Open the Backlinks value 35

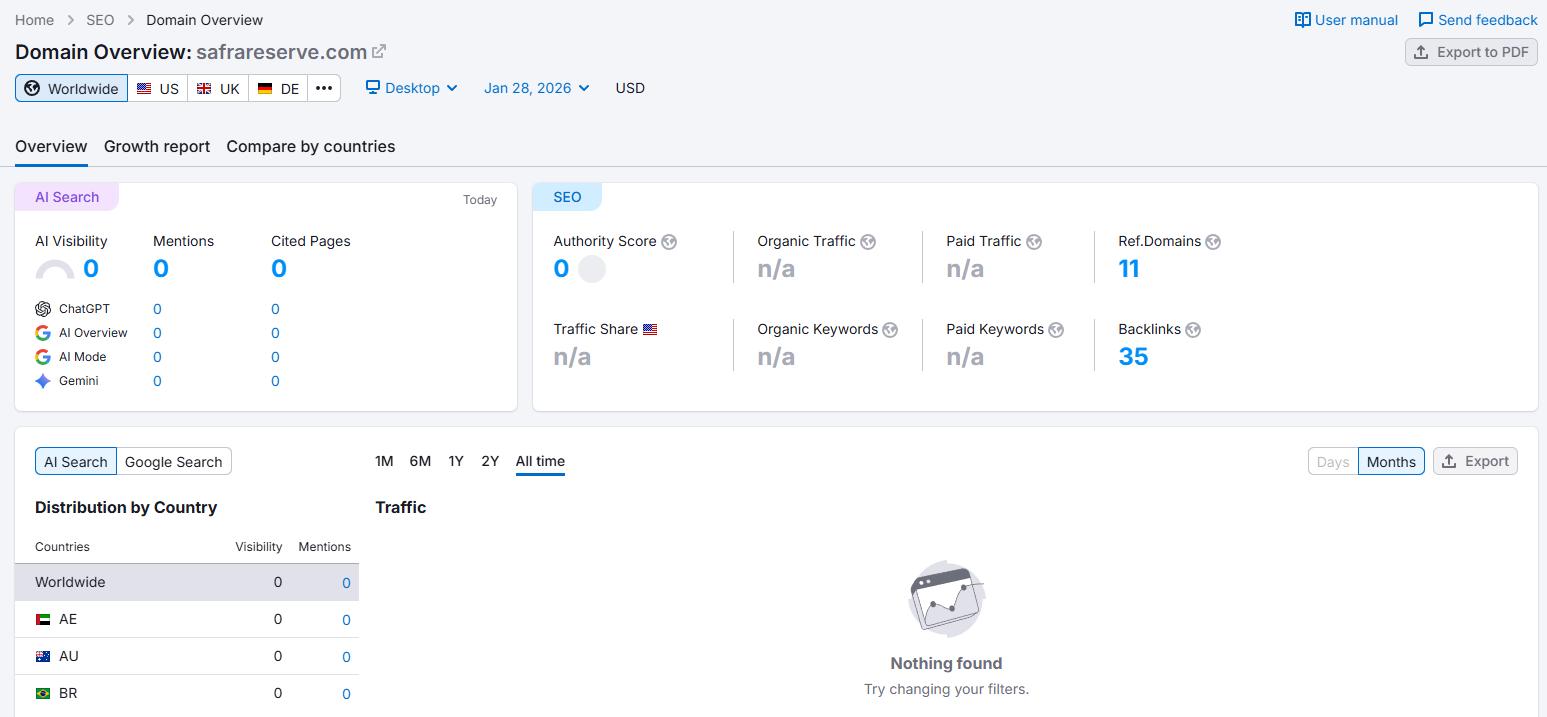[1133, 357]
